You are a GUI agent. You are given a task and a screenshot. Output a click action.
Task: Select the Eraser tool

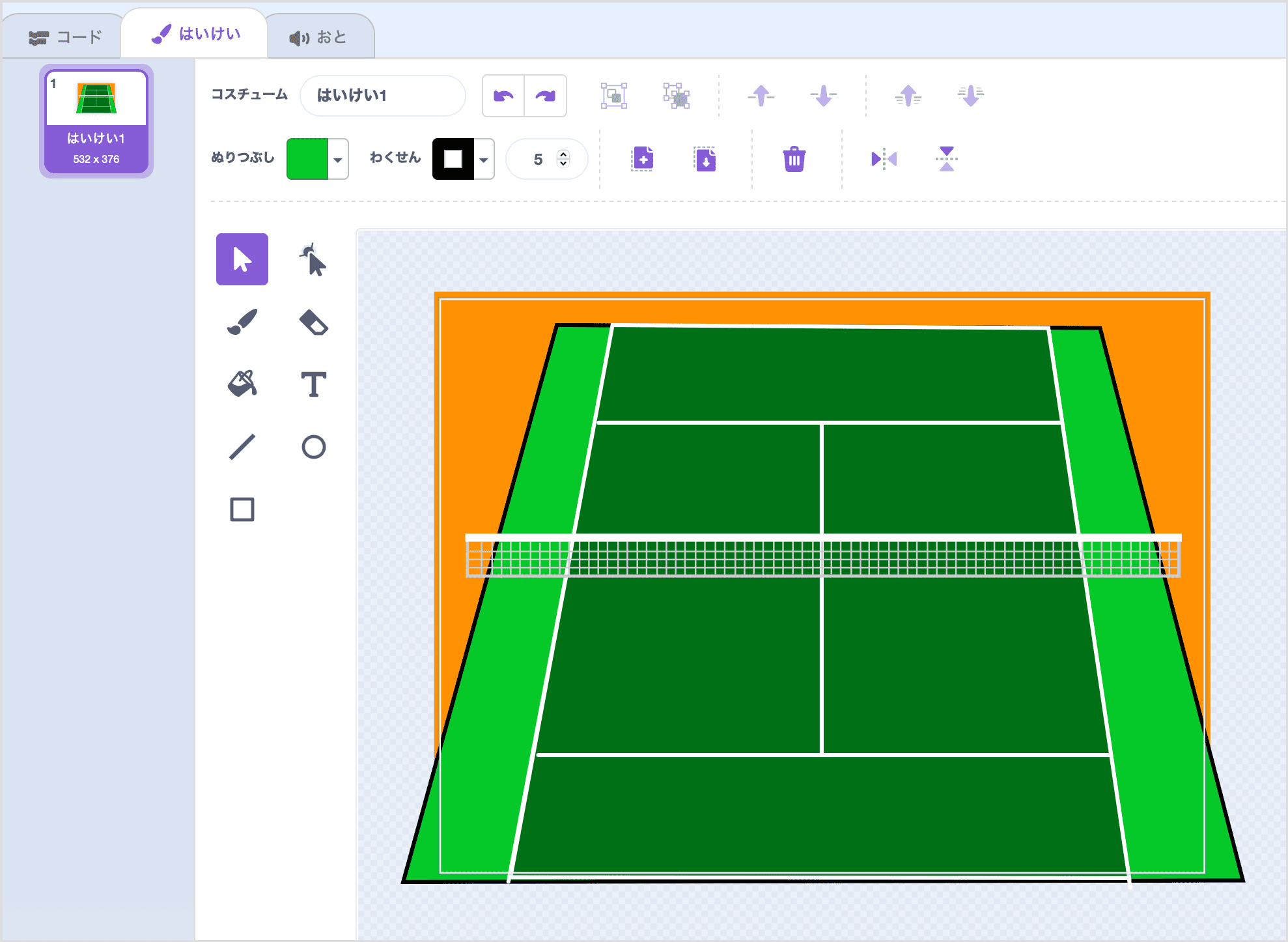[x=313, y=322]
